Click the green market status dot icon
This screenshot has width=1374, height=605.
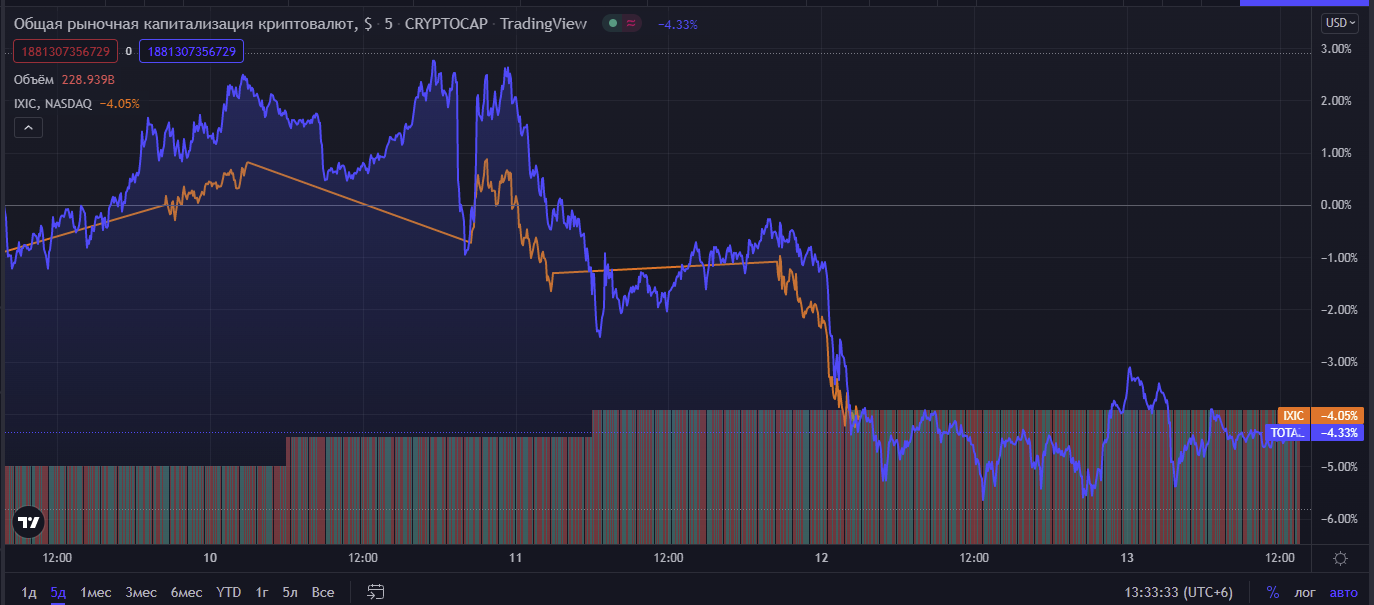coord(611,24)
